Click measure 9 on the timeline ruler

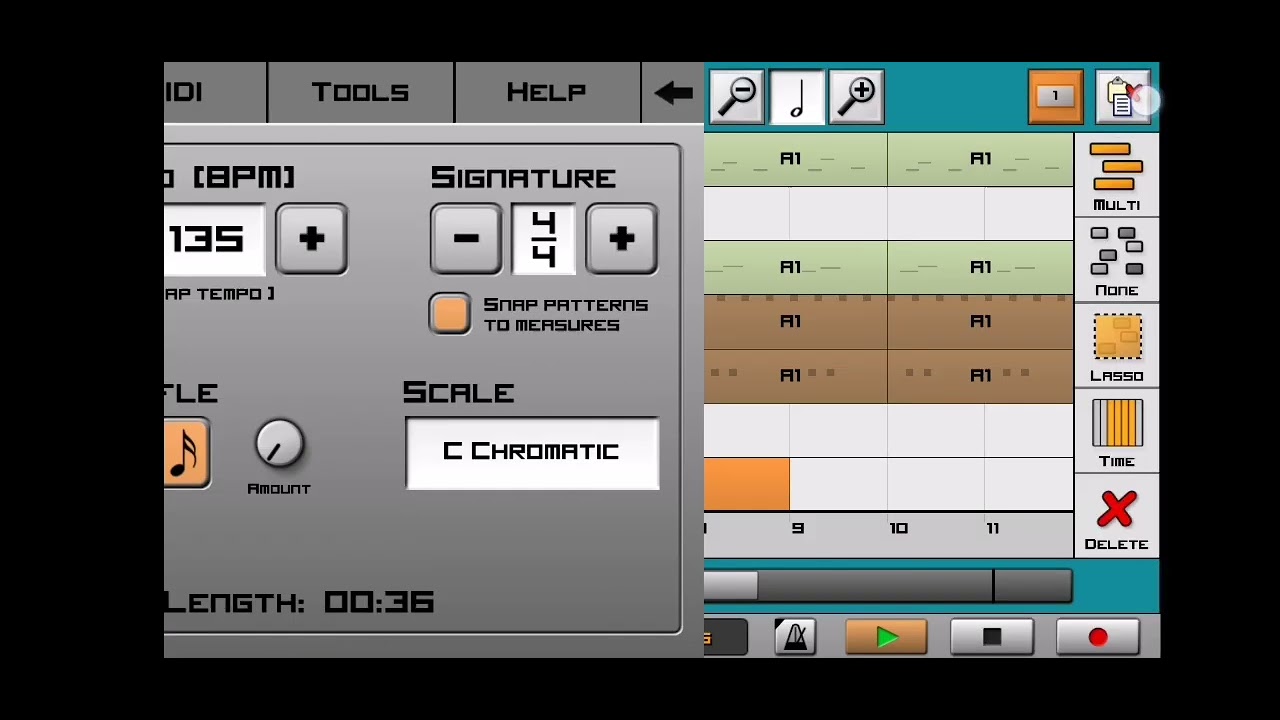(x=797, y=528)
